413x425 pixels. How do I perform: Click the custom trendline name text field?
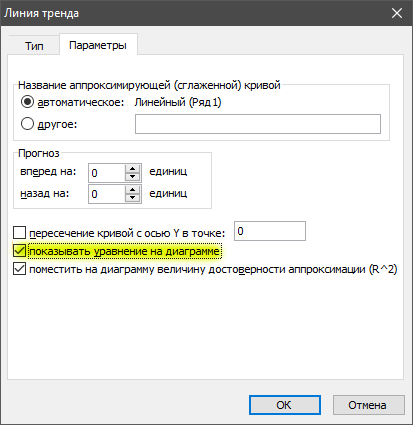(258, 124)
